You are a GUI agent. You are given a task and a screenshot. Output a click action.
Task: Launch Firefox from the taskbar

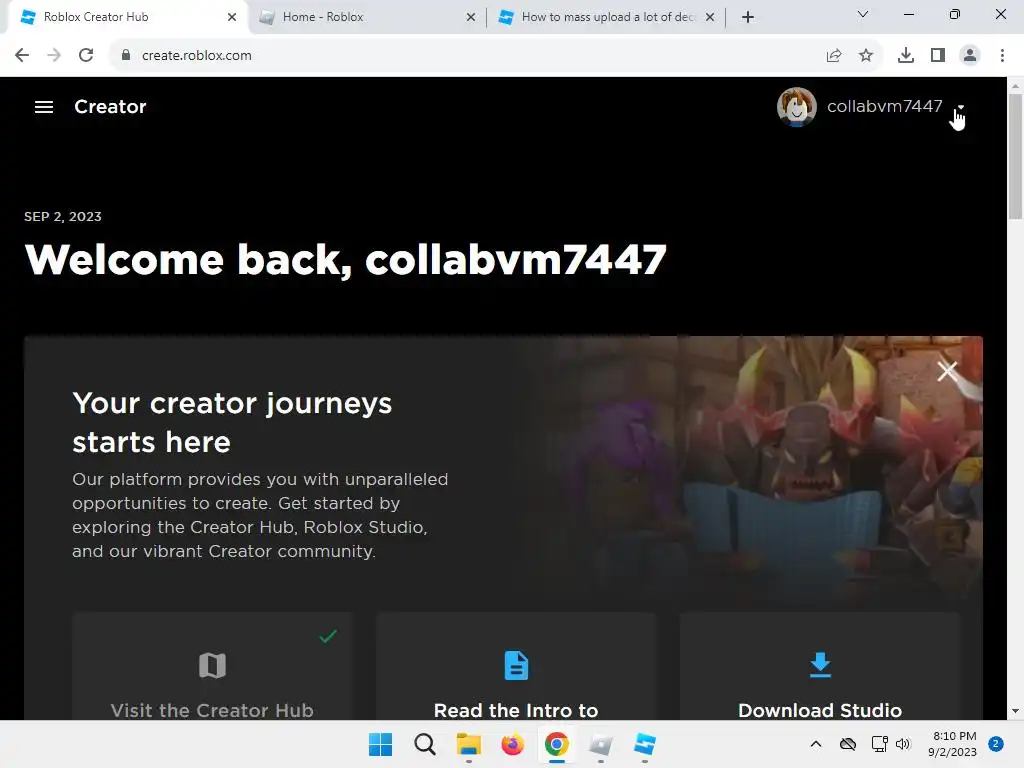click(513, 744)
